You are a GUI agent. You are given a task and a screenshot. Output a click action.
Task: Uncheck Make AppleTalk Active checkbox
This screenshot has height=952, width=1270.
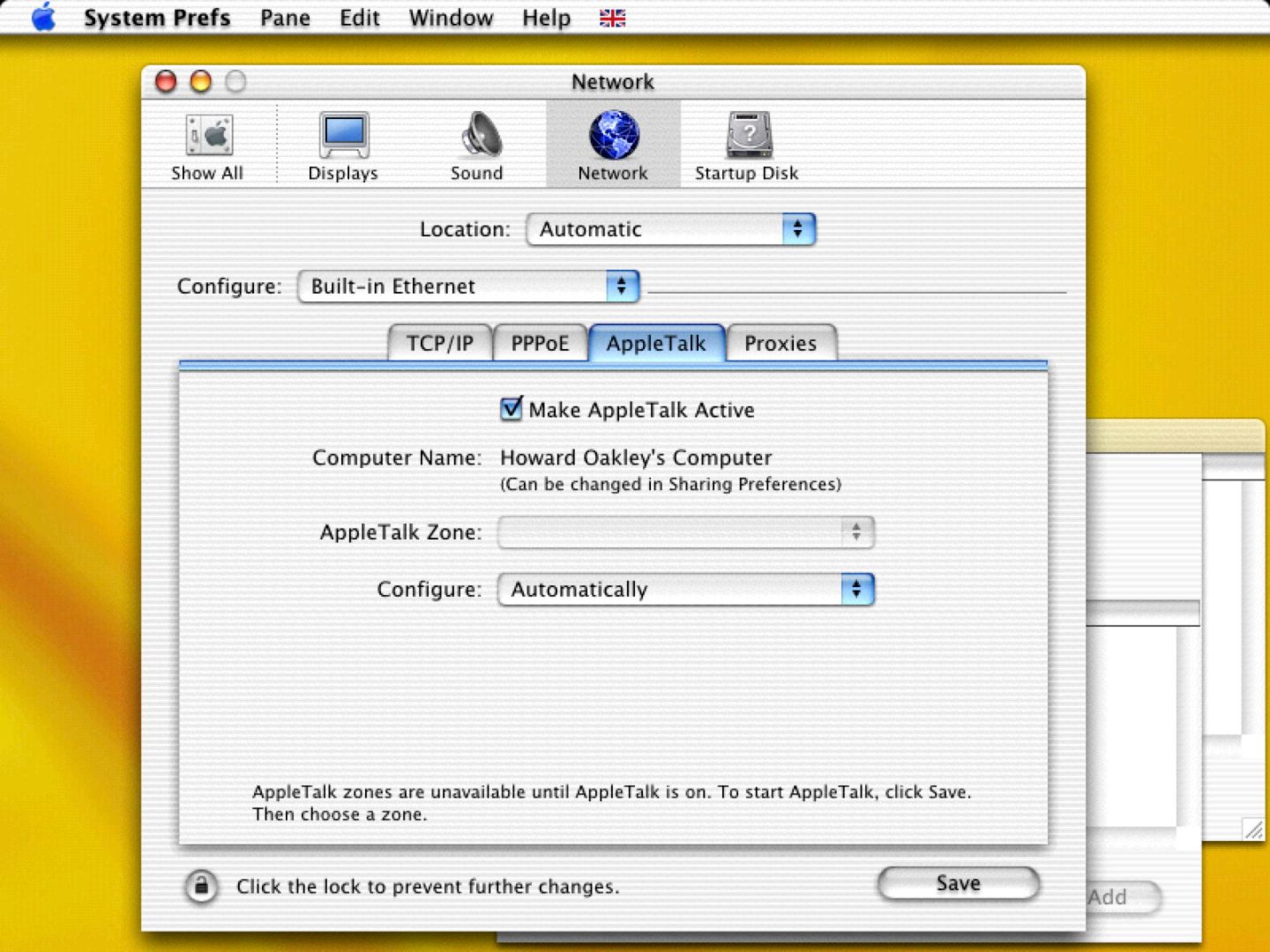(x=512, y=409)
